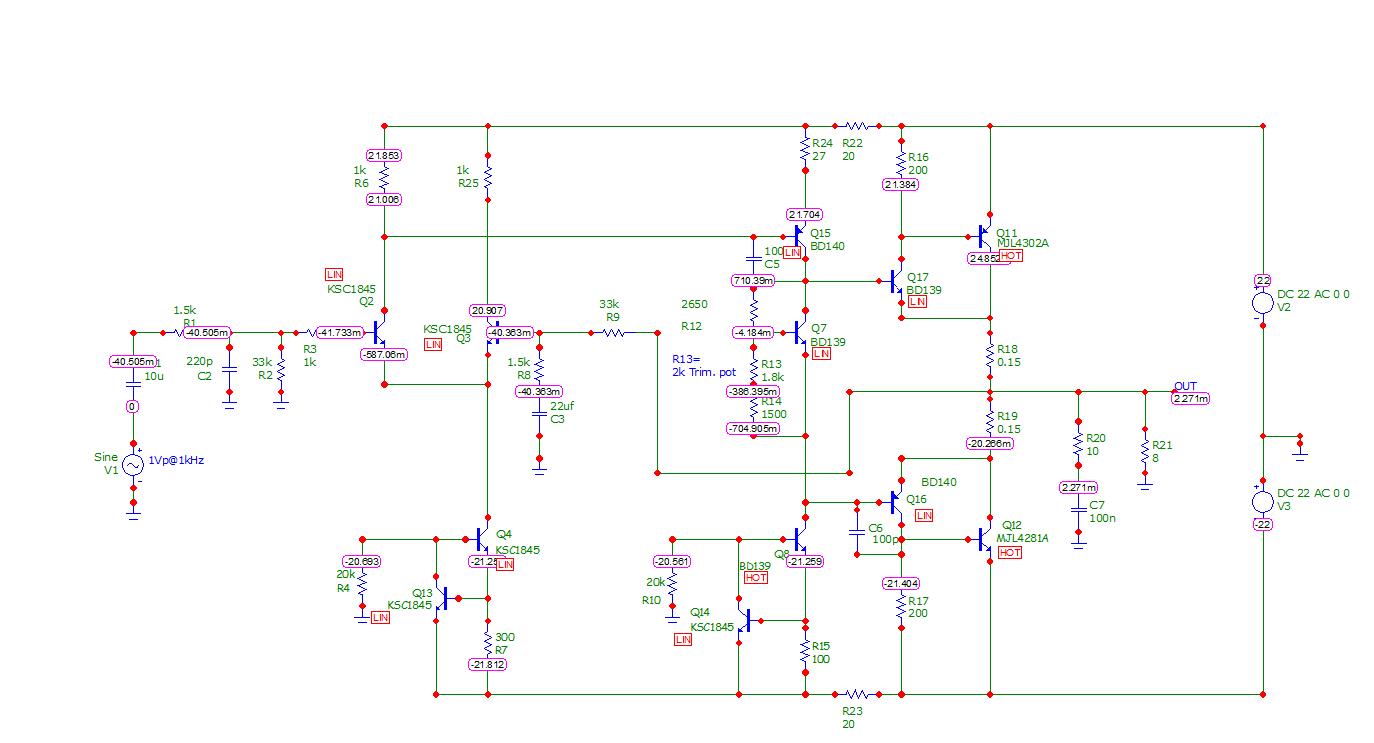1374x743 pixels.
Task: Click the -21.812 voltage label
Action: pos(488,665)
